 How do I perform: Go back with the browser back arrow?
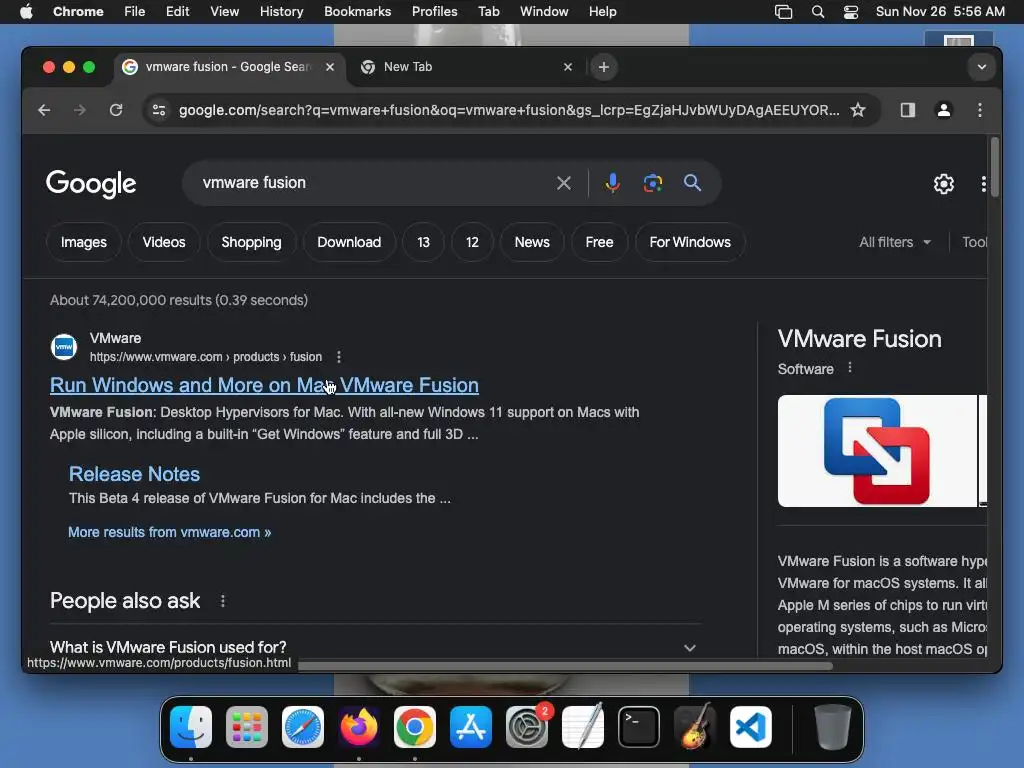(x=44, y=110)
